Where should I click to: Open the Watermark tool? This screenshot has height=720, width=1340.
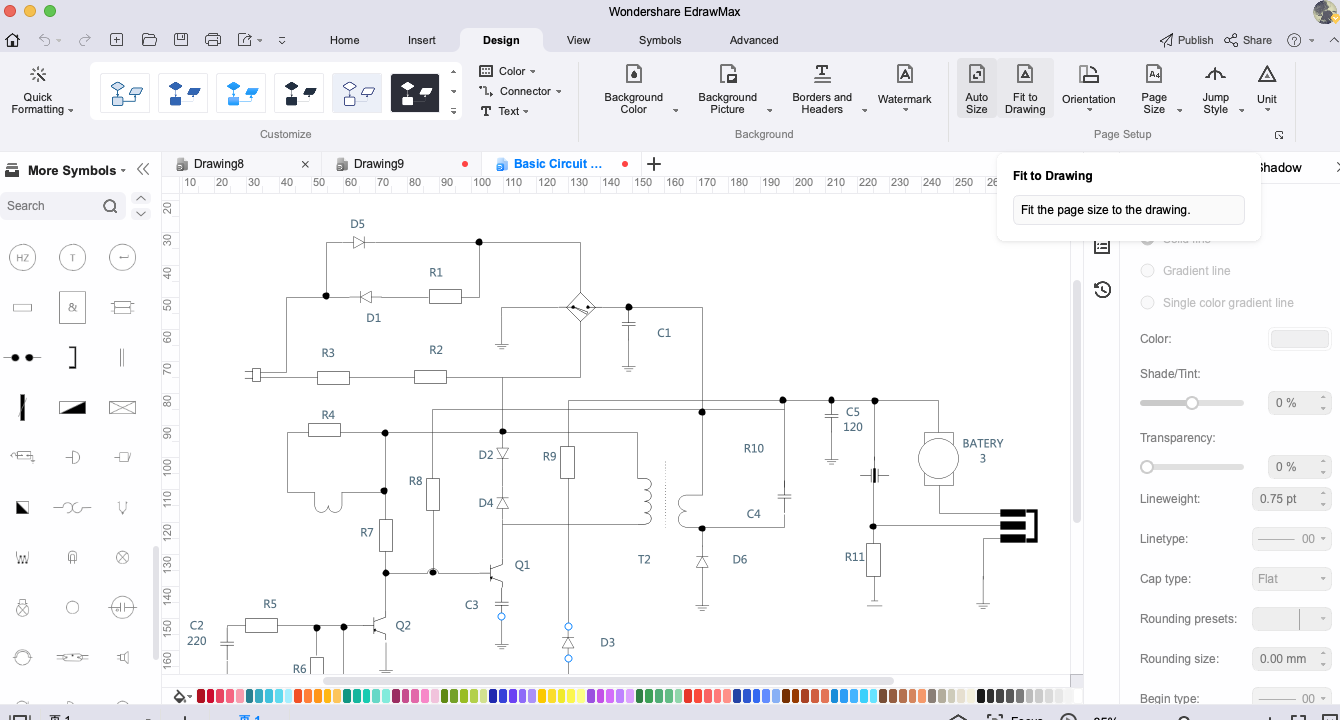[905, 86]
